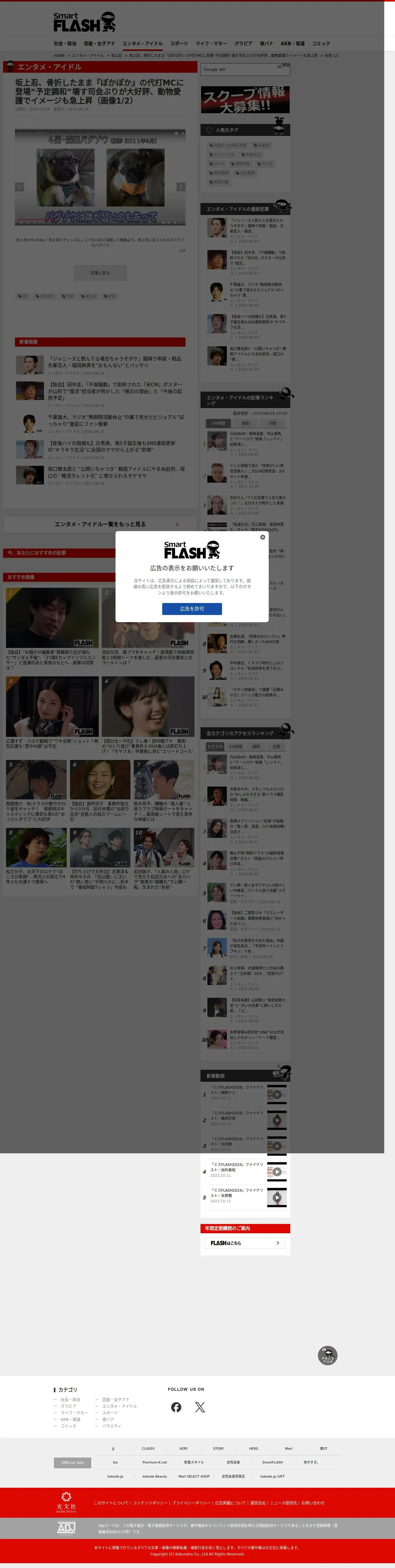This screenshot has width=395, height=1568.
Task: Open the 千葉雄大 new image article
Action: pyautogui.click(x=116, y=421)
